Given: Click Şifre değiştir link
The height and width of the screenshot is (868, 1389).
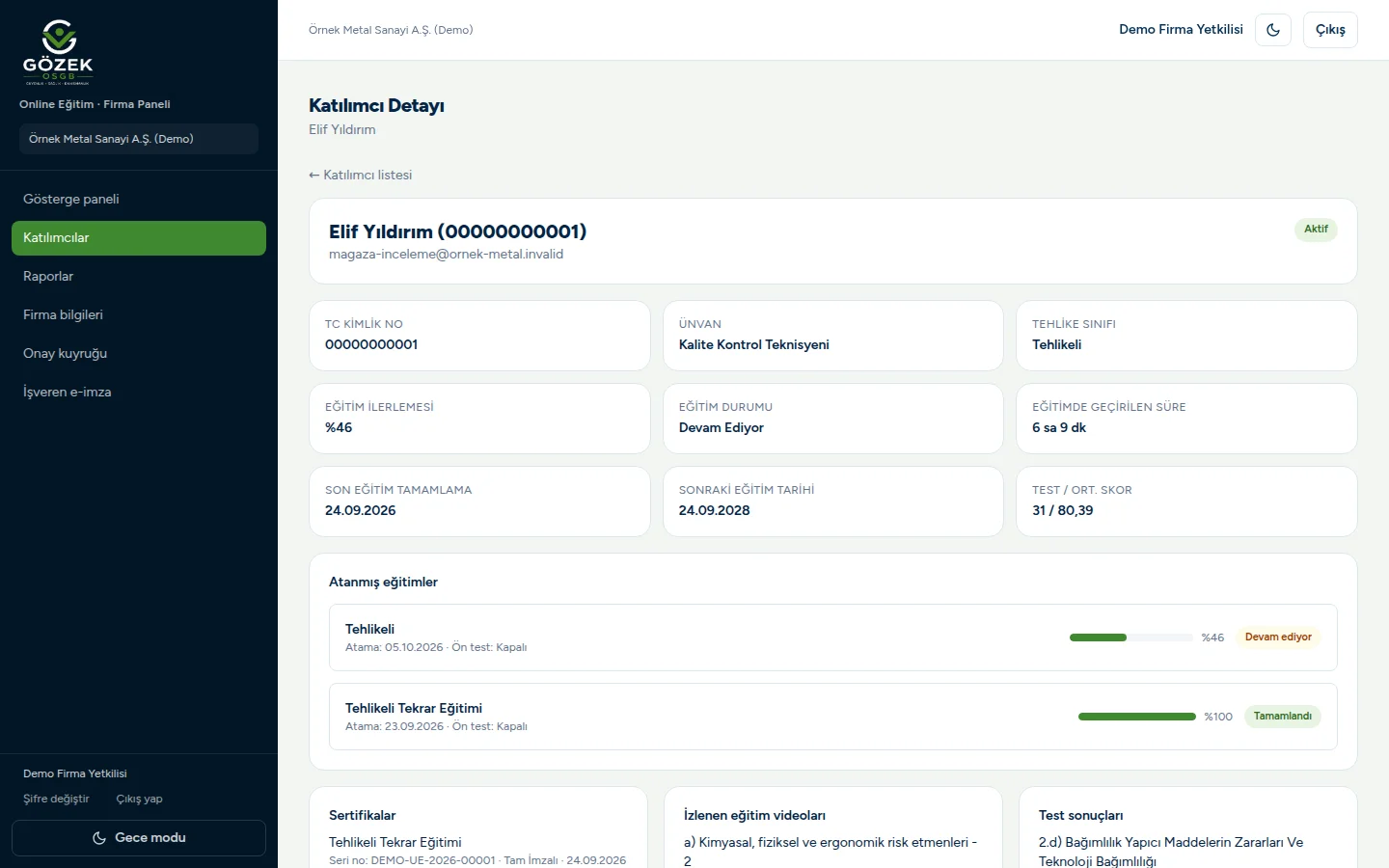Looking at the screenshot, I should pos(56,799).
